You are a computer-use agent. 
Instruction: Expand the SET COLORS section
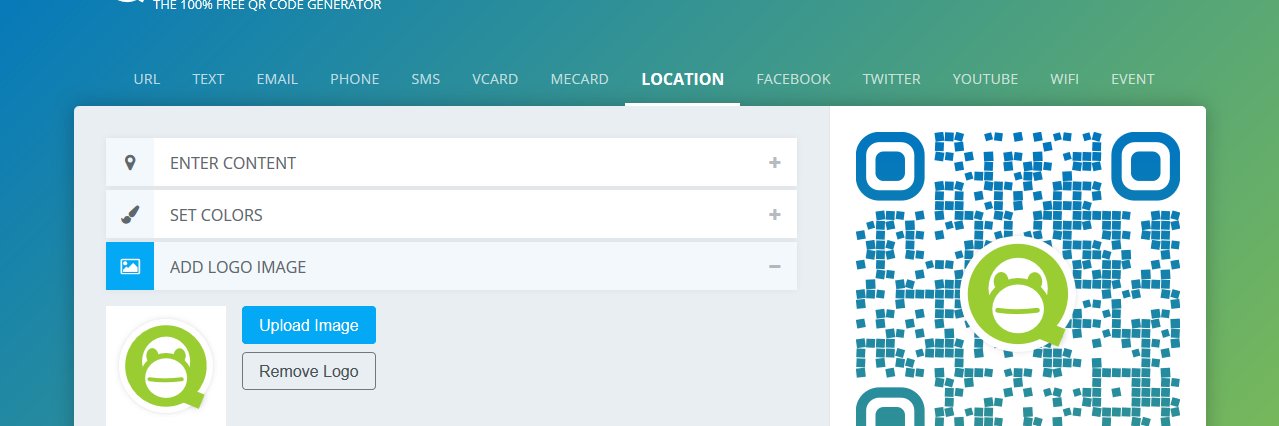pyautogui.click(x=451, y=214)
